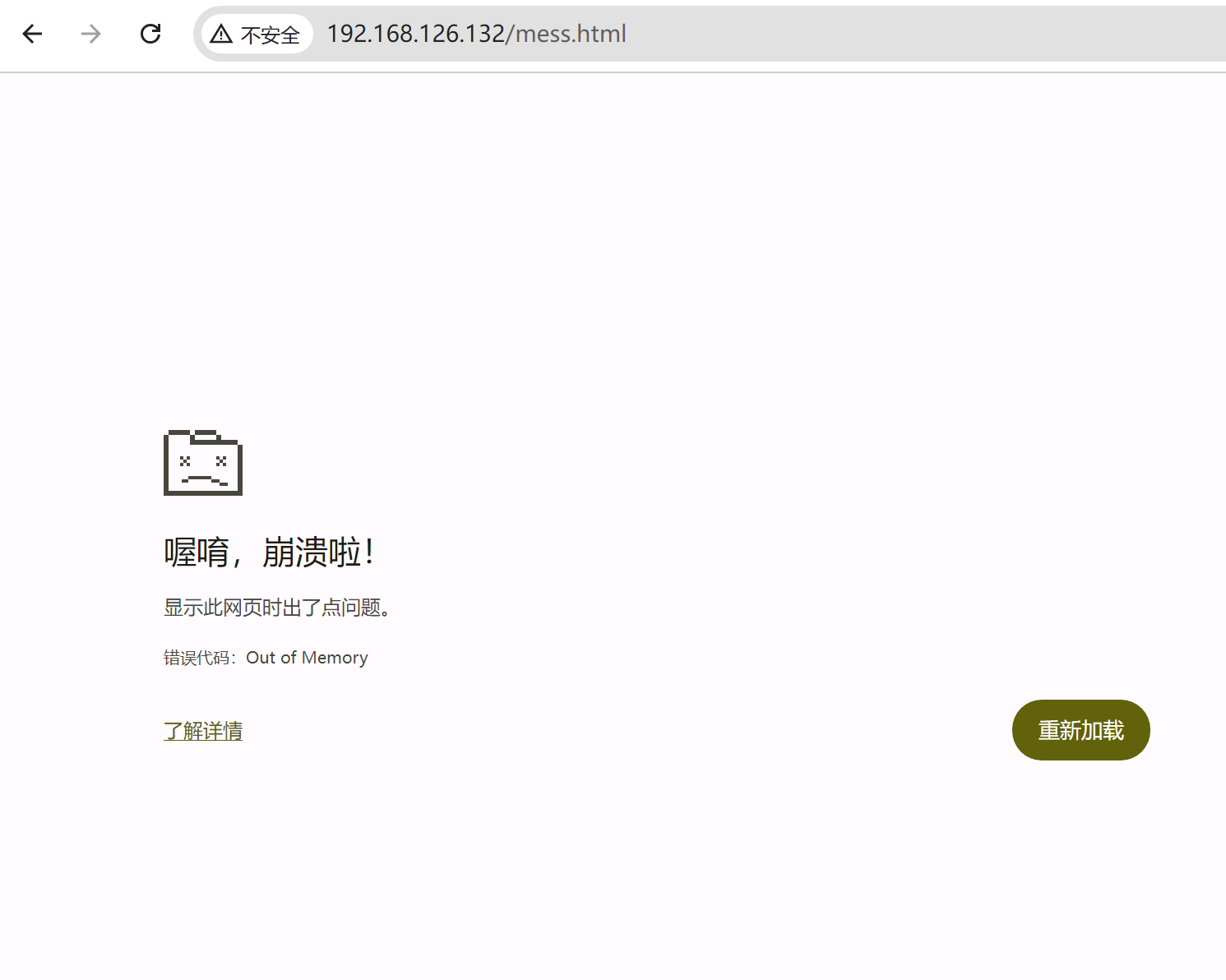Image resolution: width=1226 pixels, height=980 pixels.
Task: Click the 不安全 text label
Action: [x=271, y=35]
